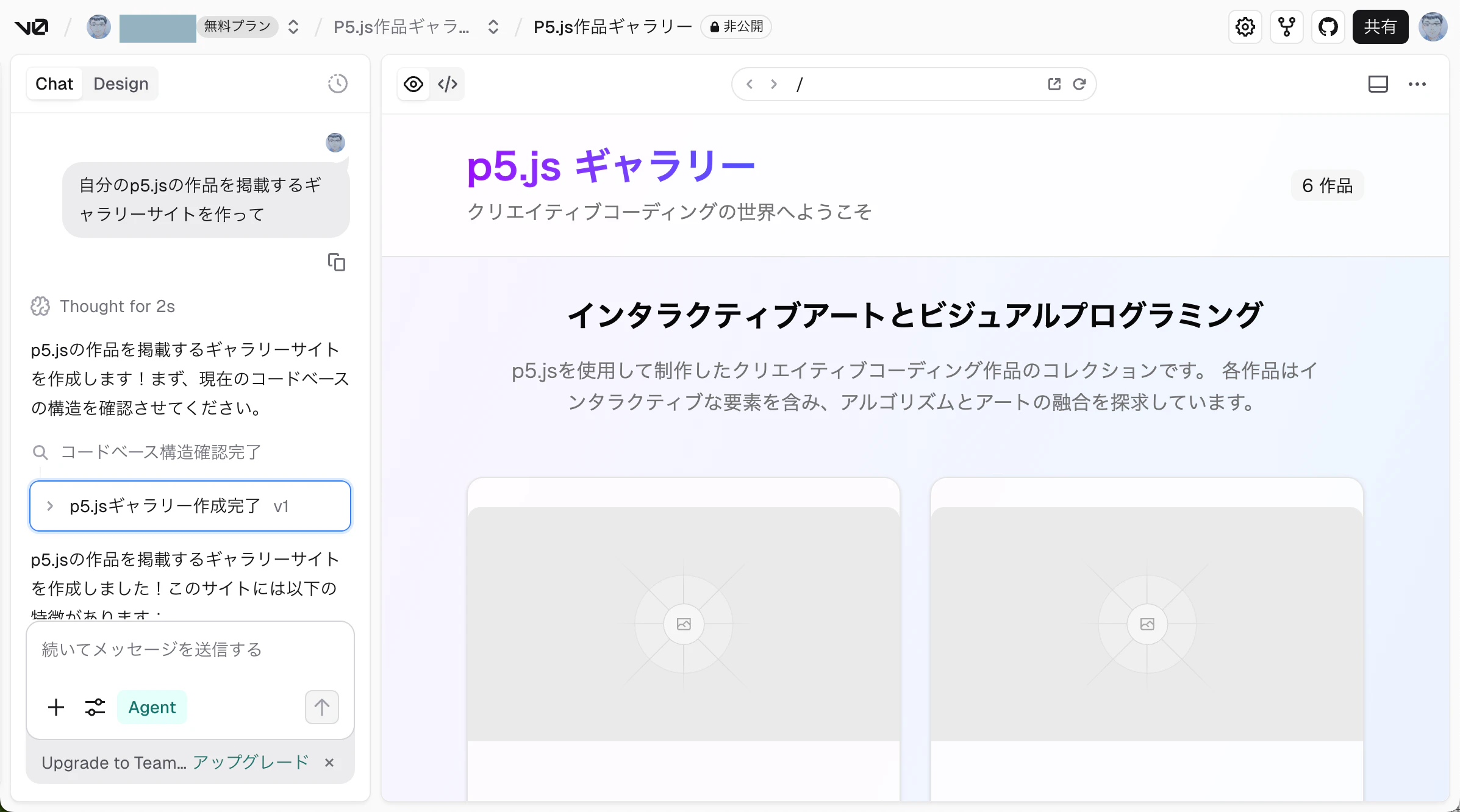Open chat settings sliders icon
Viewport: 1460px width, 812px height.
coord(95,707)
